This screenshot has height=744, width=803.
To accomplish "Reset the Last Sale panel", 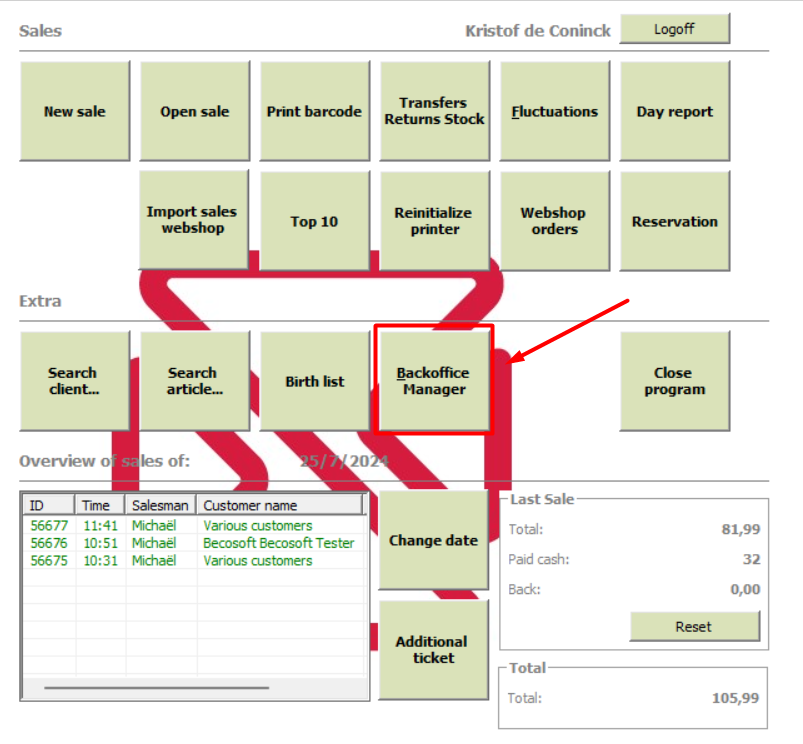I will pyautogui.click(x=694, y=626).
